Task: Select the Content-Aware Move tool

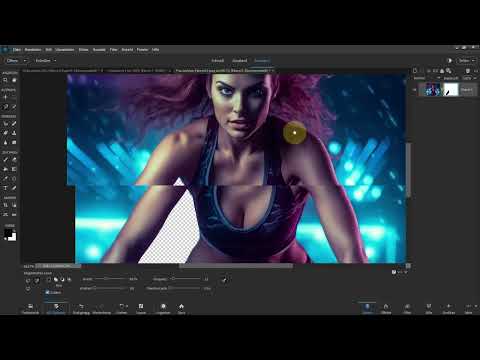Action: point(5,214)
